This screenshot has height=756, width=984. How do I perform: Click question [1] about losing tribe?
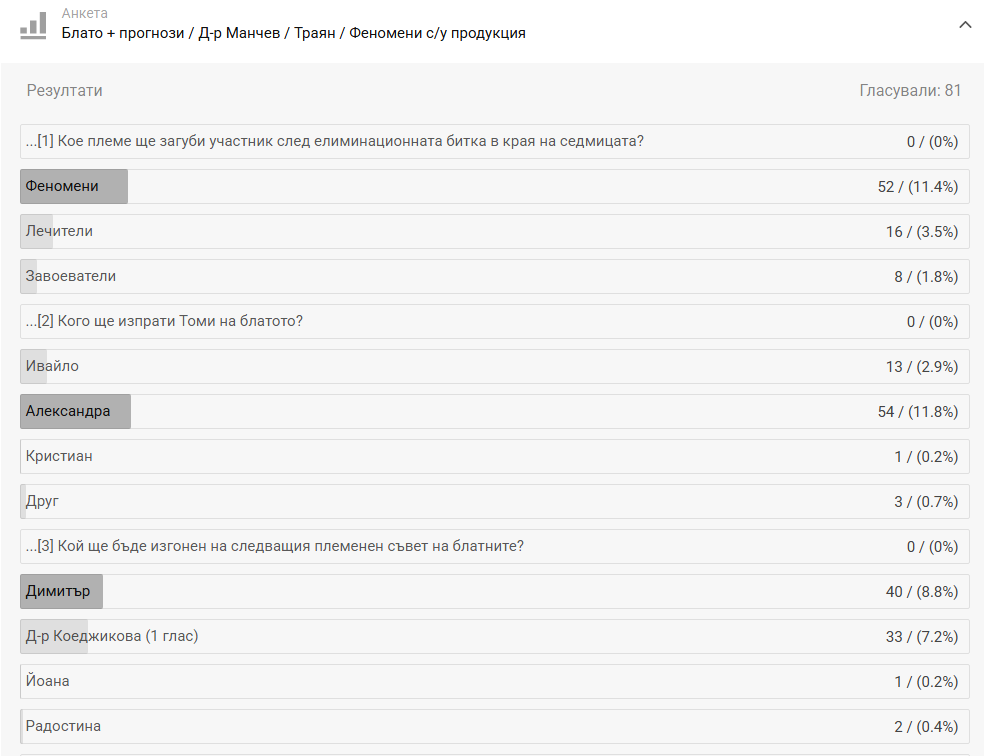click(334, 141)
